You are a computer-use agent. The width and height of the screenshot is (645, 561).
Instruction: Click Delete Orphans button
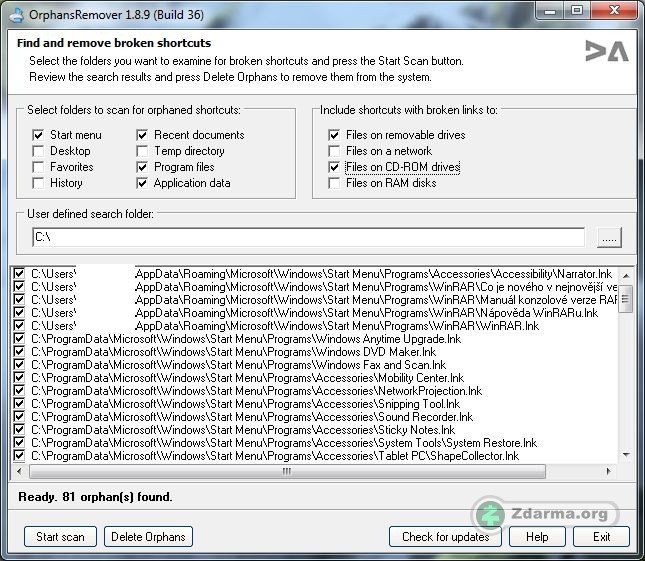(x=148, y=537)
